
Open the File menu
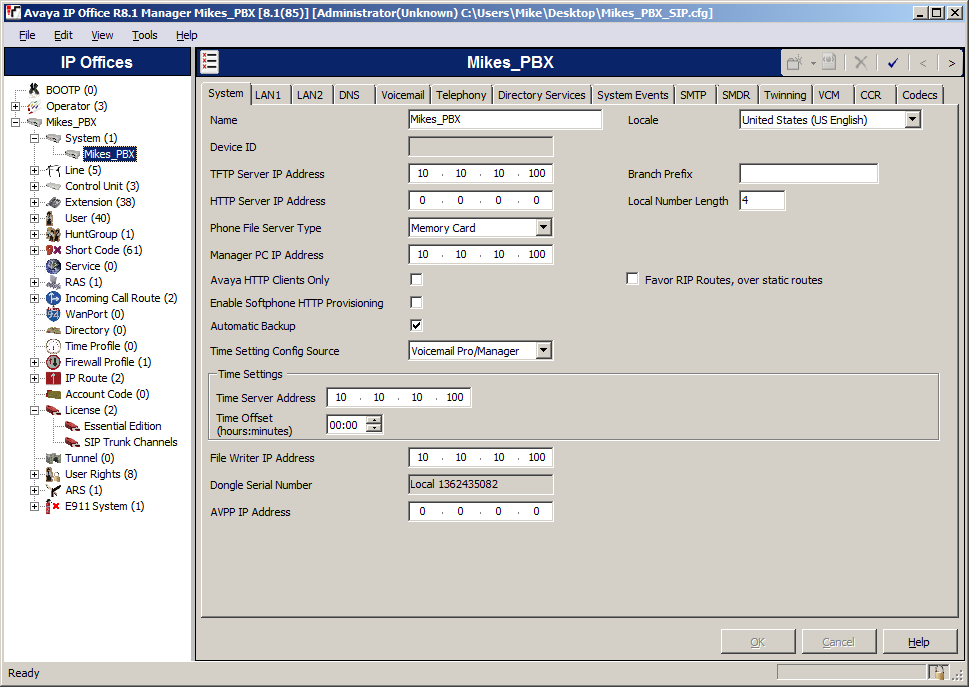27,35
